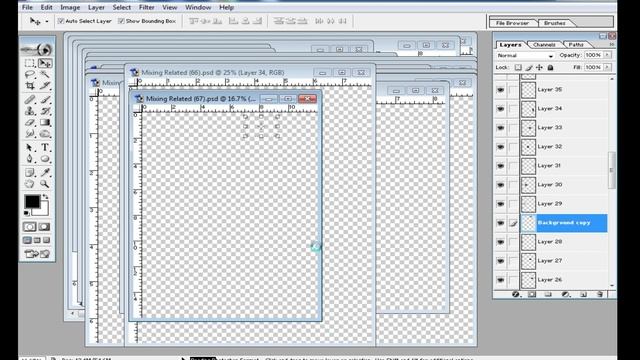Image resolution: width=640 pixels, height=360 pixels.
Task: Reset to default colors icon
Action: point(27,213)
